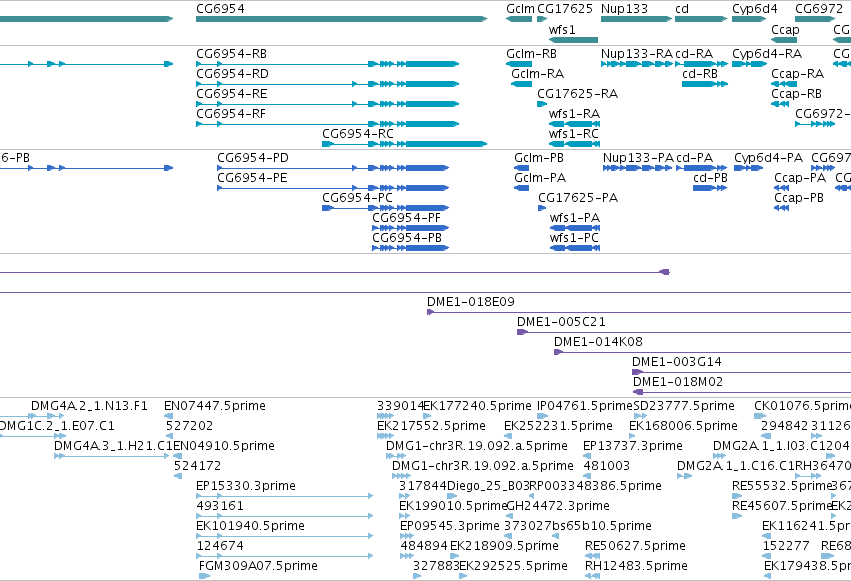Select EST EK252231.5prime
851x581 pixels.
(x=508, y=436)
